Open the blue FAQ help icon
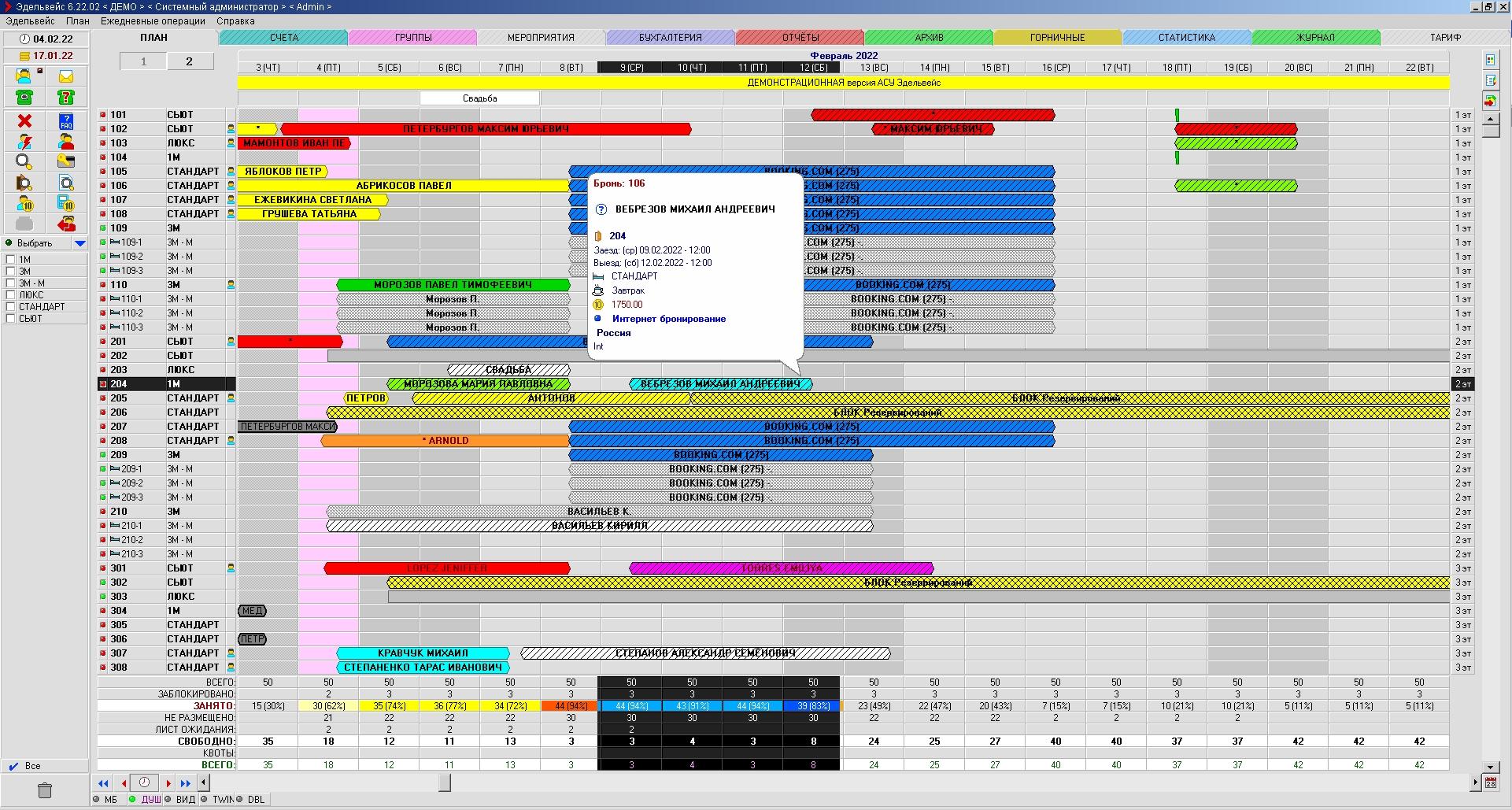 66,121
